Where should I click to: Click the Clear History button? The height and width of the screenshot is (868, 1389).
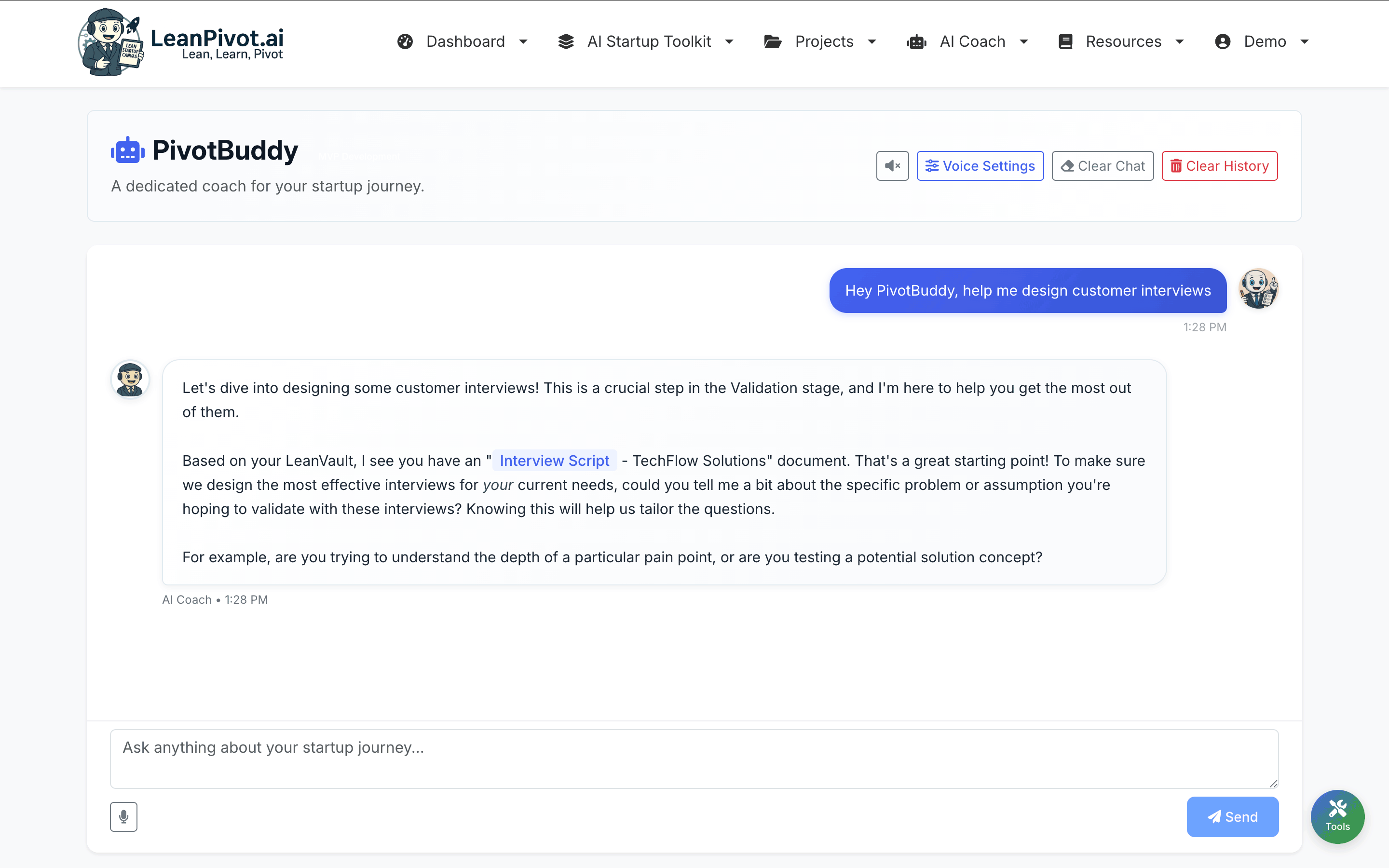(1219, 165)
